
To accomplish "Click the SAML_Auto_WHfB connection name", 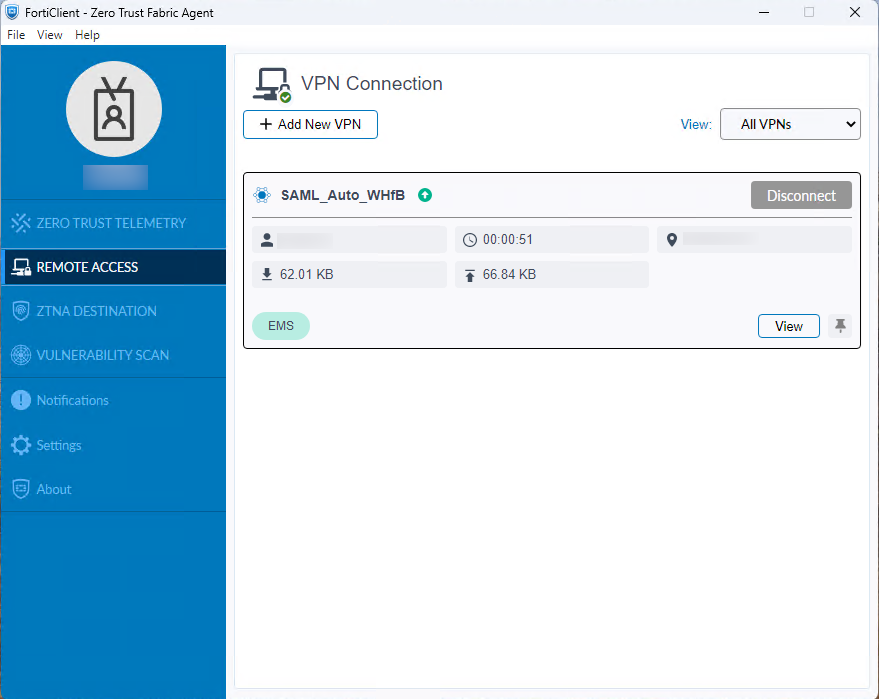I will pos(343,195).
